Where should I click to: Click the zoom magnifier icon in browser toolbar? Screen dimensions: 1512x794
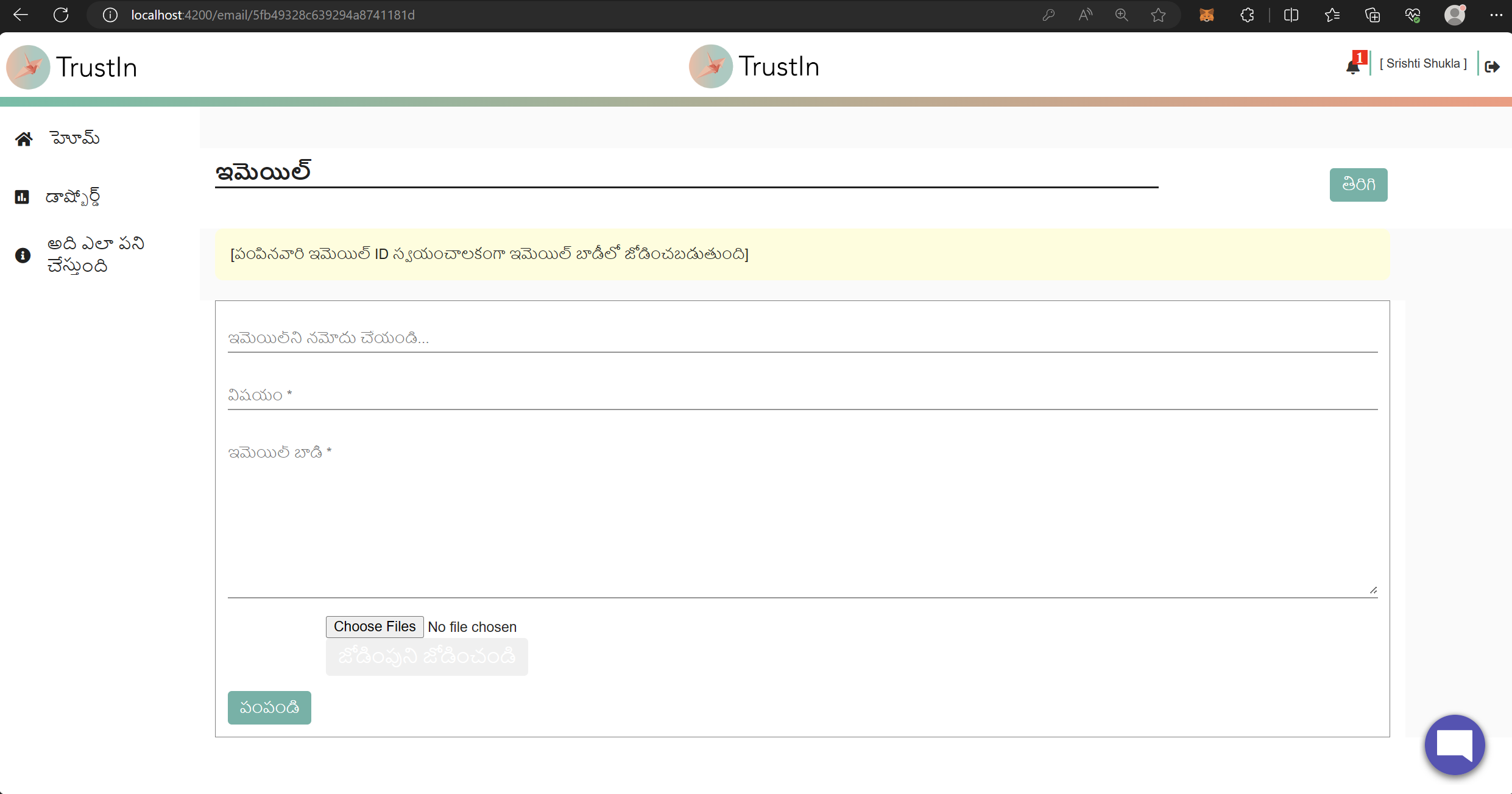coord(1122,15)
